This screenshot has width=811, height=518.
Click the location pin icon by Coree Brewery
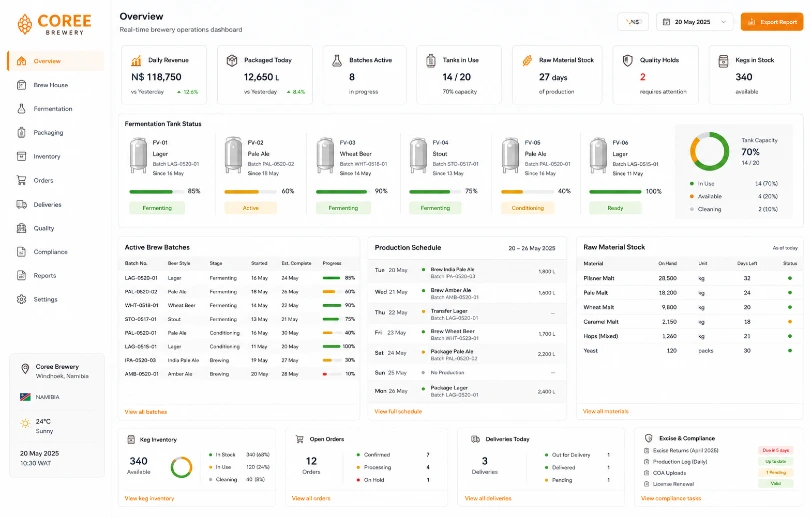click(x=24, y=369)
